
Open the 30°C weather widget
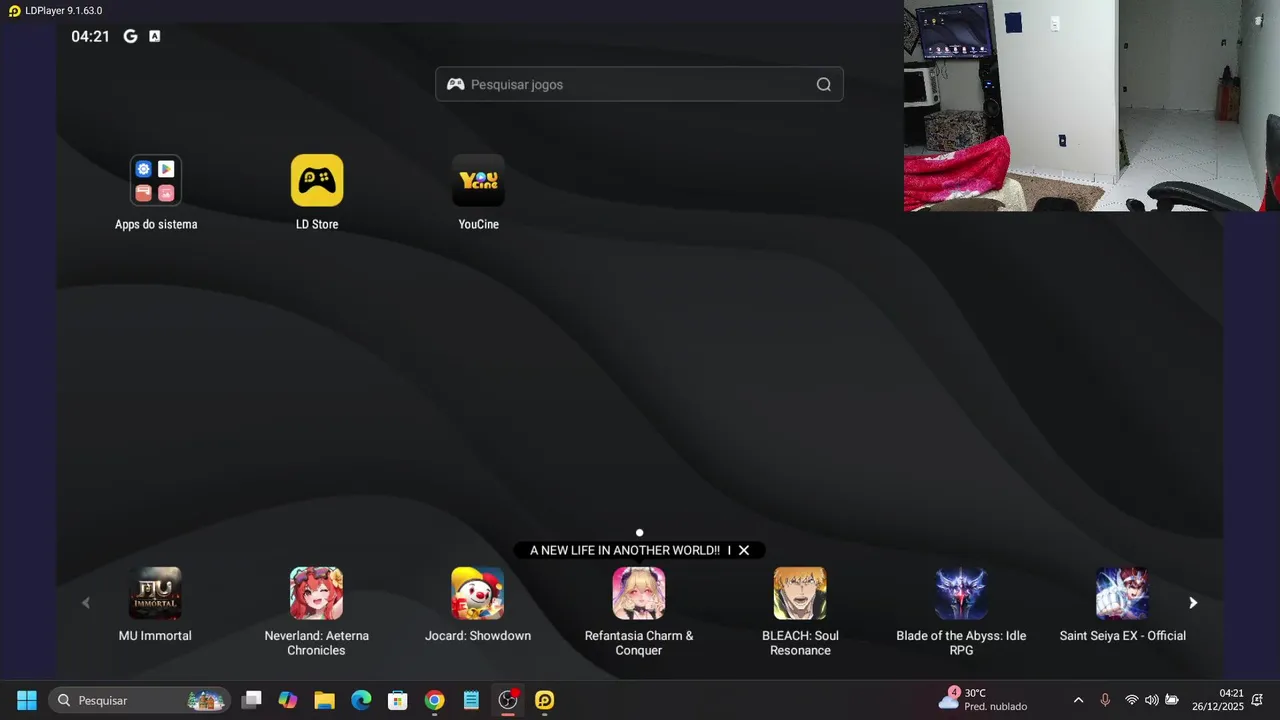coord(983,699)
